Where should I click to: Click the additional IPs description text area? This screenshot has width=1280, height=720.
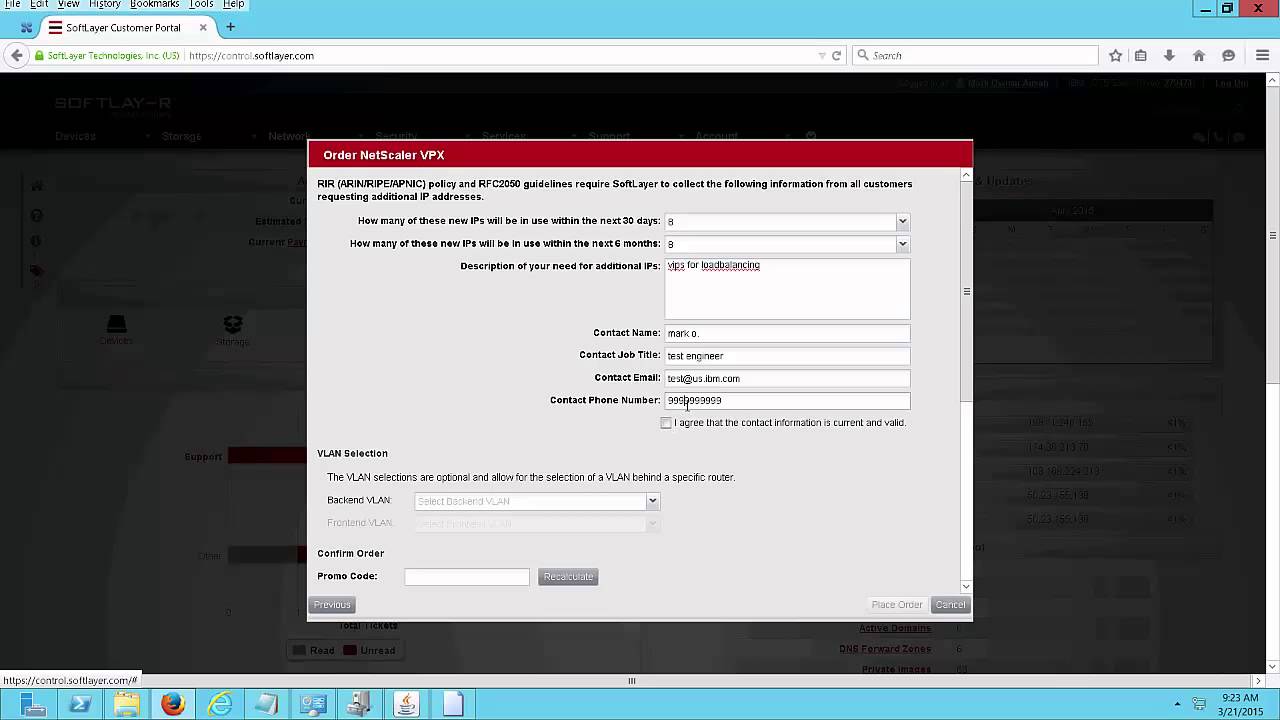[788, 289]
